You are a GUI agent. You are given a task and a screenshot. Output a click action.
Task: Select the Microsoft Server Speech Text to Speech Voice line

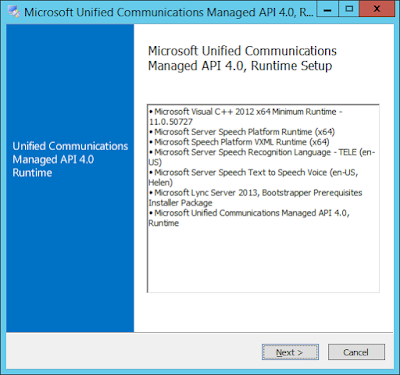253,177
